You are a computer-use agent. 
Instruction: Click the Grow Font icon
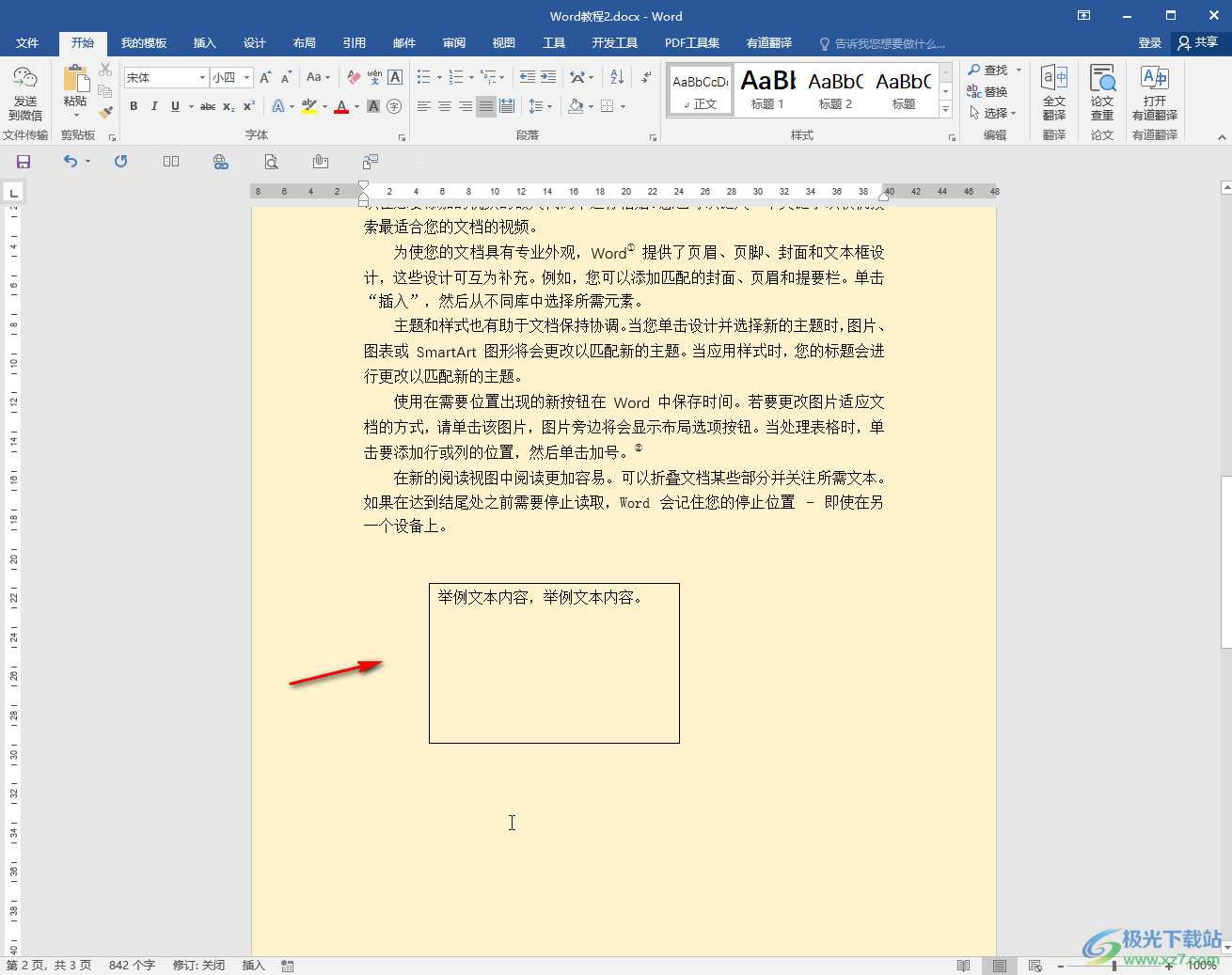(x=265, y=77)
